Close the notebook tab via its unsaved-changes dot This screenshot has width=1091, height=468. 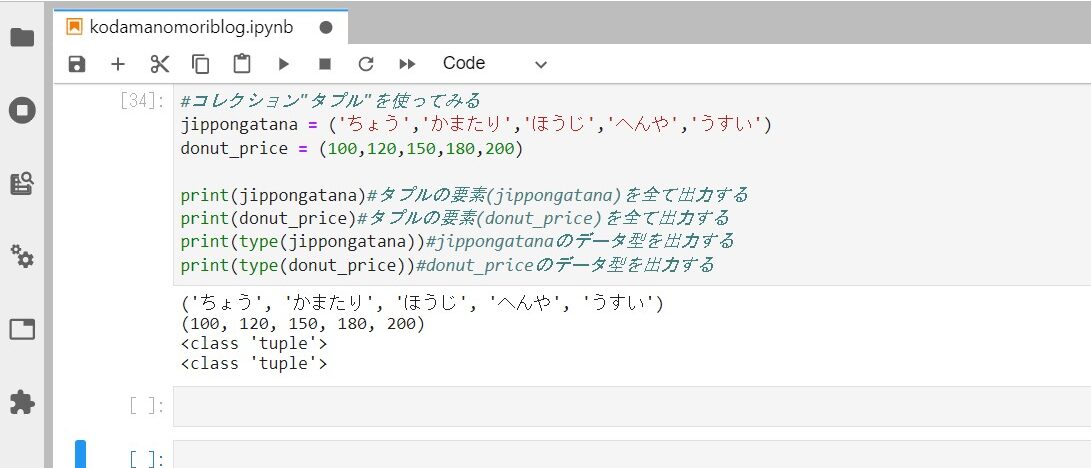click(x=326, y=27)
